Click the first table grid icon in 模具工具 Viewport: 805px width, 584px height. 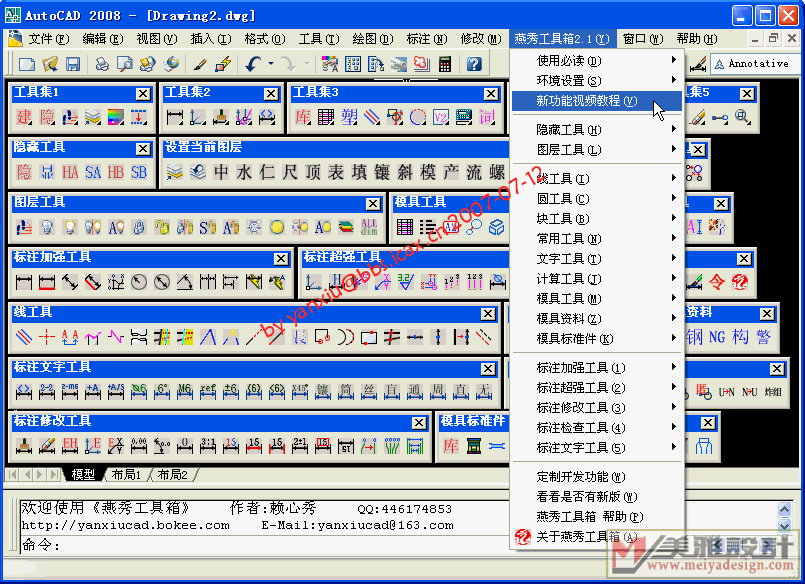point(405,227)
